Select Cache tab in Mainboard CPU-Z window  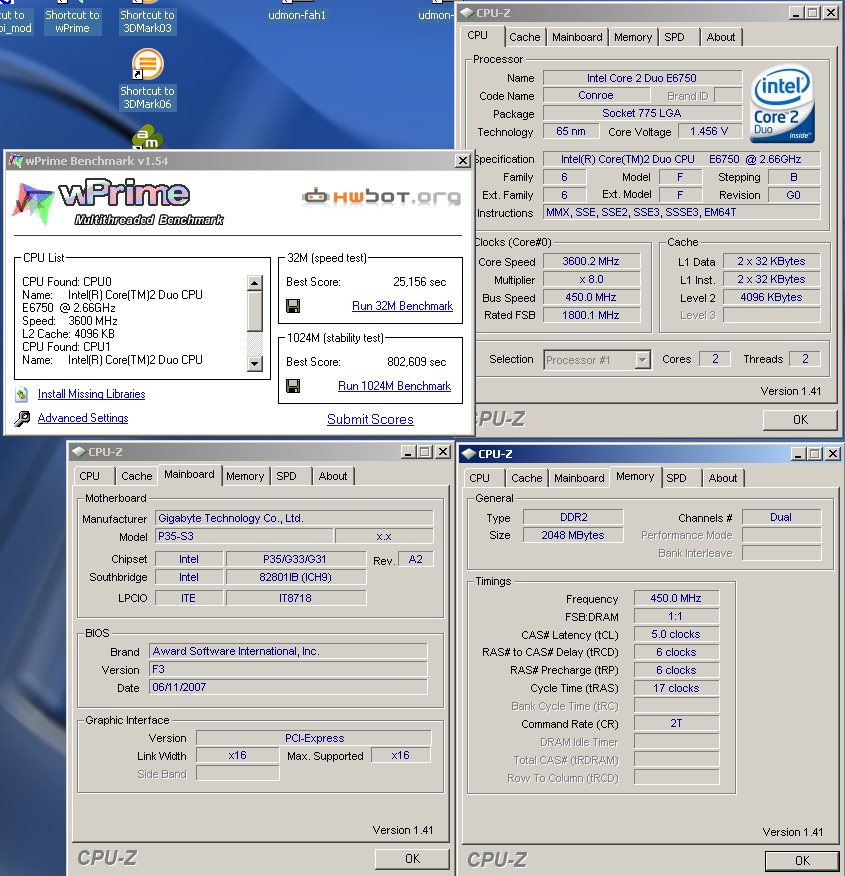coord(136,477)
